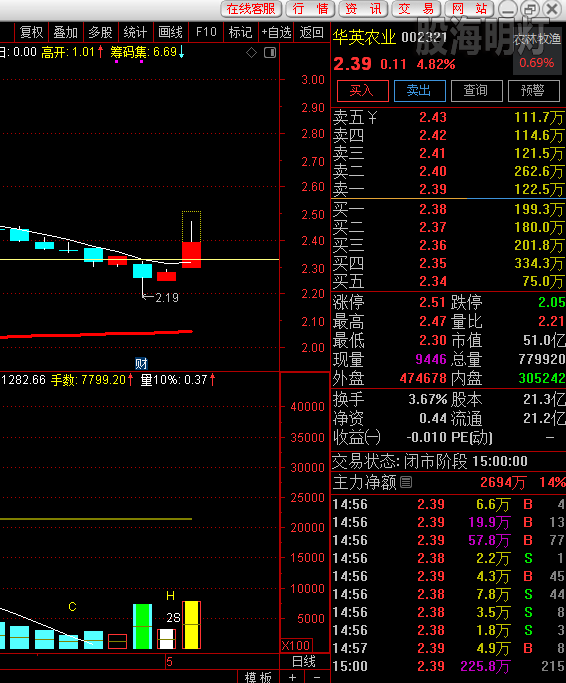Click the red 买入 buy button
The image size is (566, 683).
[363, 91]
